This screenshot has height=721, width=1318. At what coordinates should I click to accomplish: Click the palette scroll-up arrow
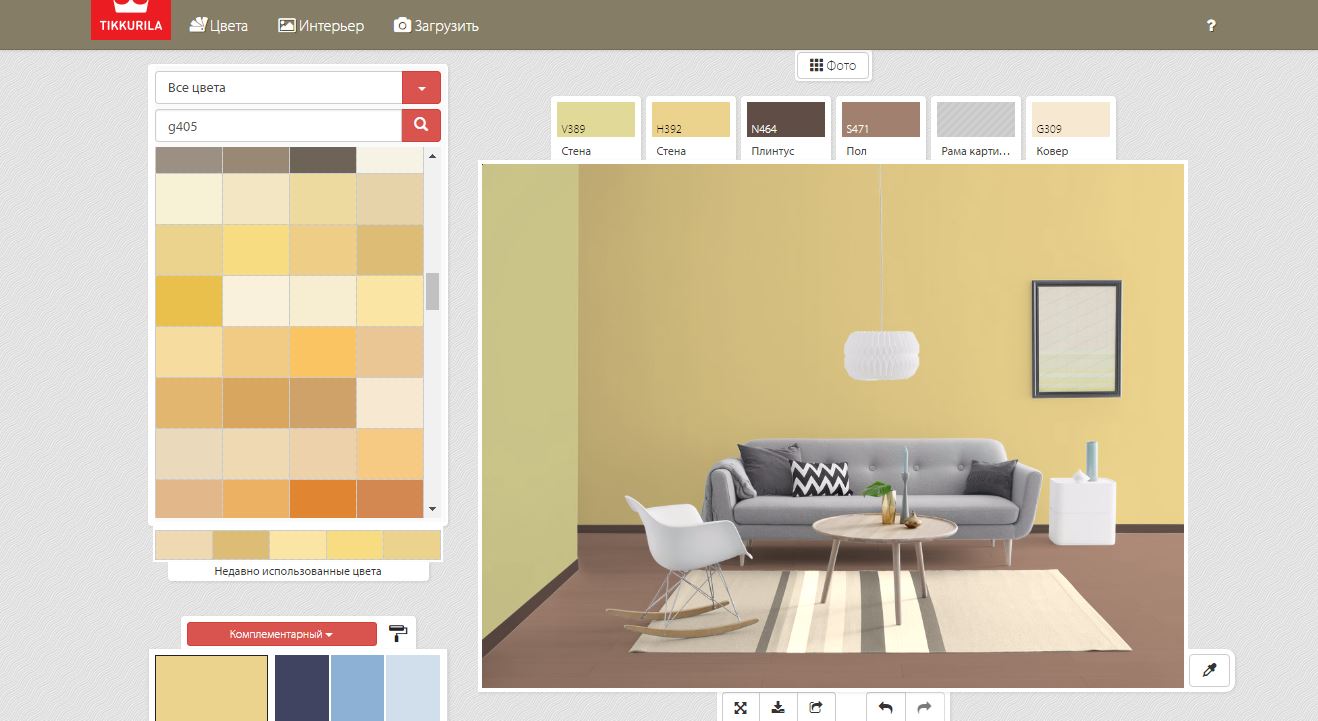point(433,156)
